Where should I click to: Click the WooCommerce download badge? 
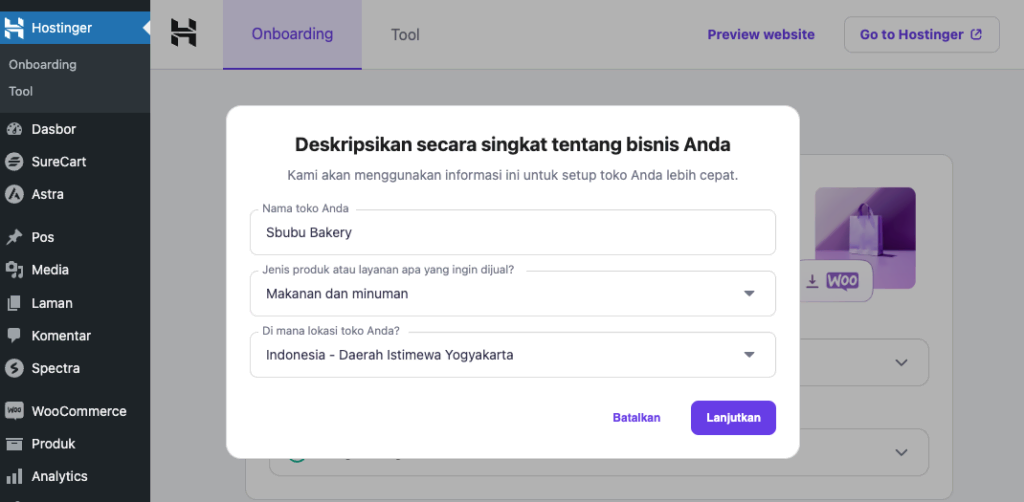(x=833, y=282)
